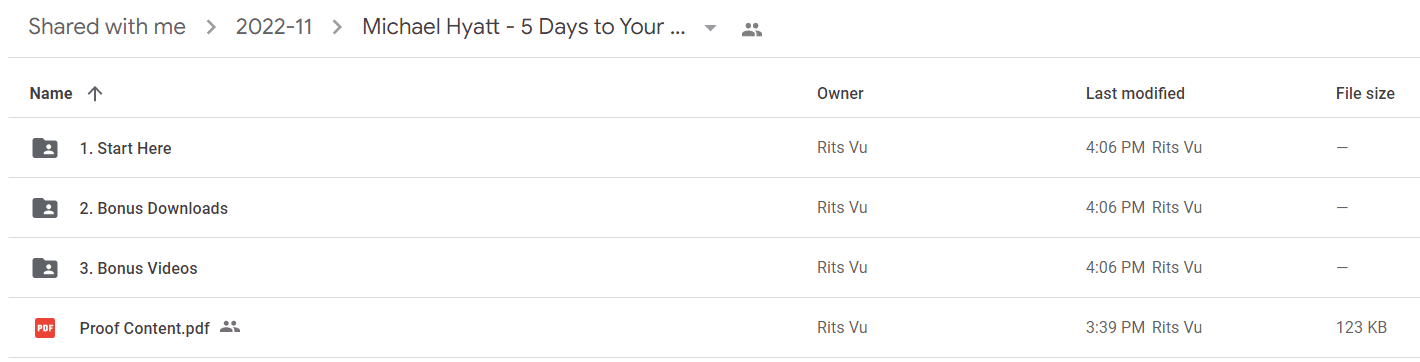This screenshot has height=362, width=1420.
Task: Go to Shared with me breadcrumb
Action: pos(107,27)
